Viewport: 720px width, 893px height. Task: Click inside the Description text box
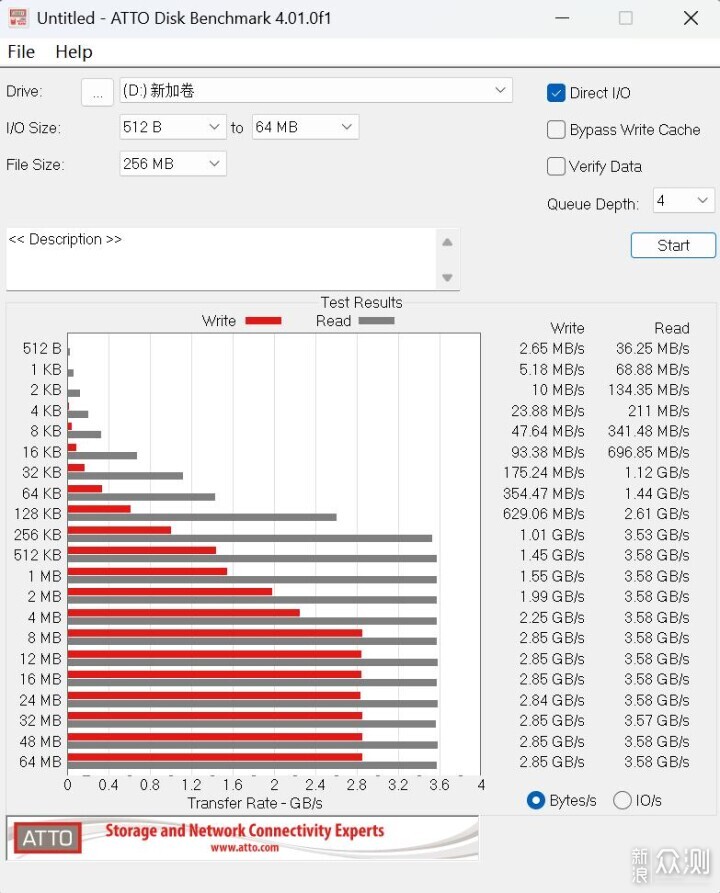(x=221, y=259)
